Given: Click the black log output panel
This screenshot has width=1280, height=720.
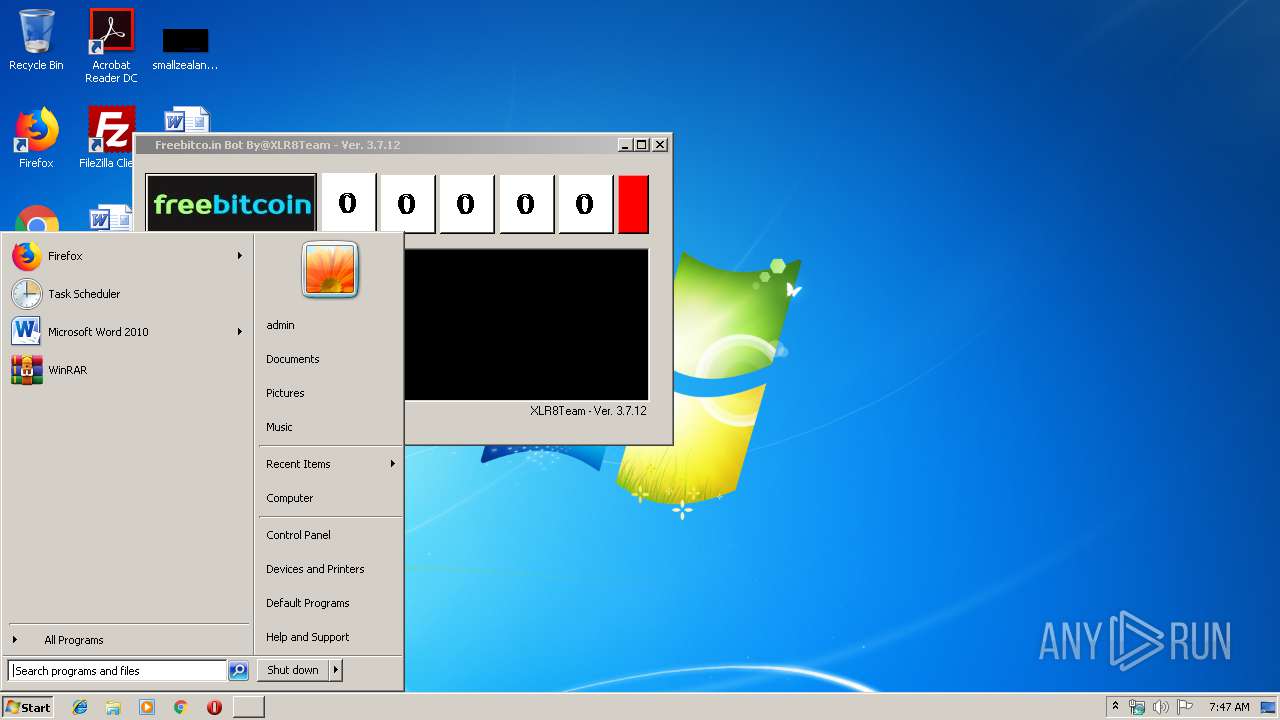Looking at the screenshot, I should click(x=526, y=325).
